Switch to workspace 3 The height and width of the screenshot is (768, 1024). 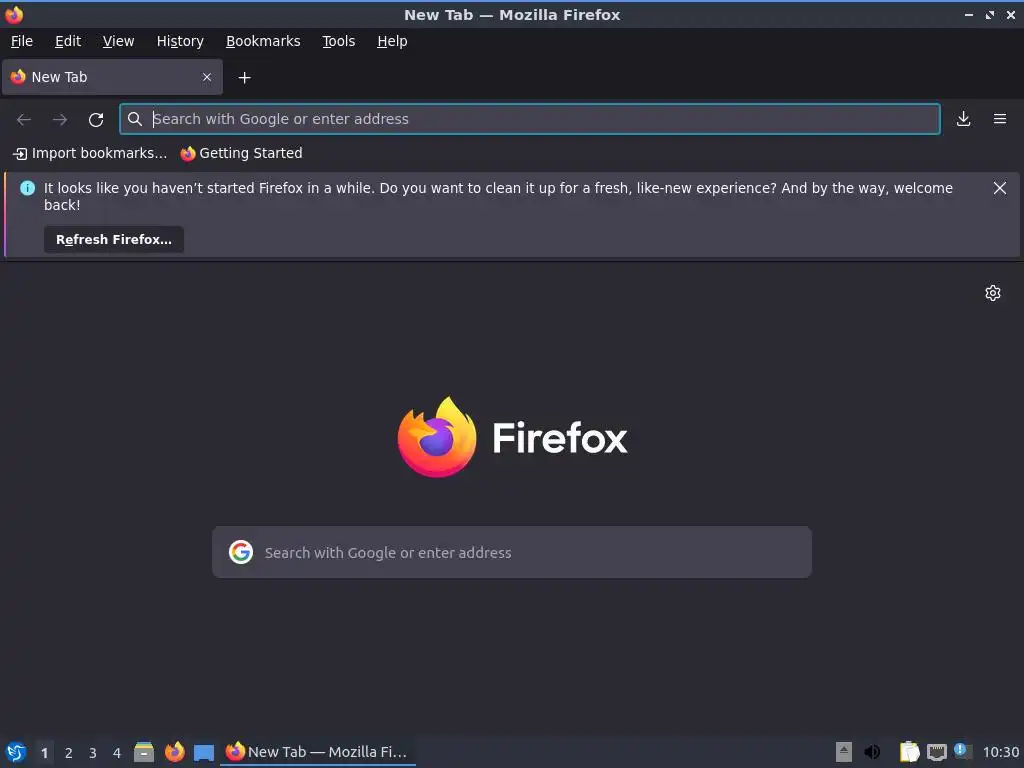coord(93,753)
